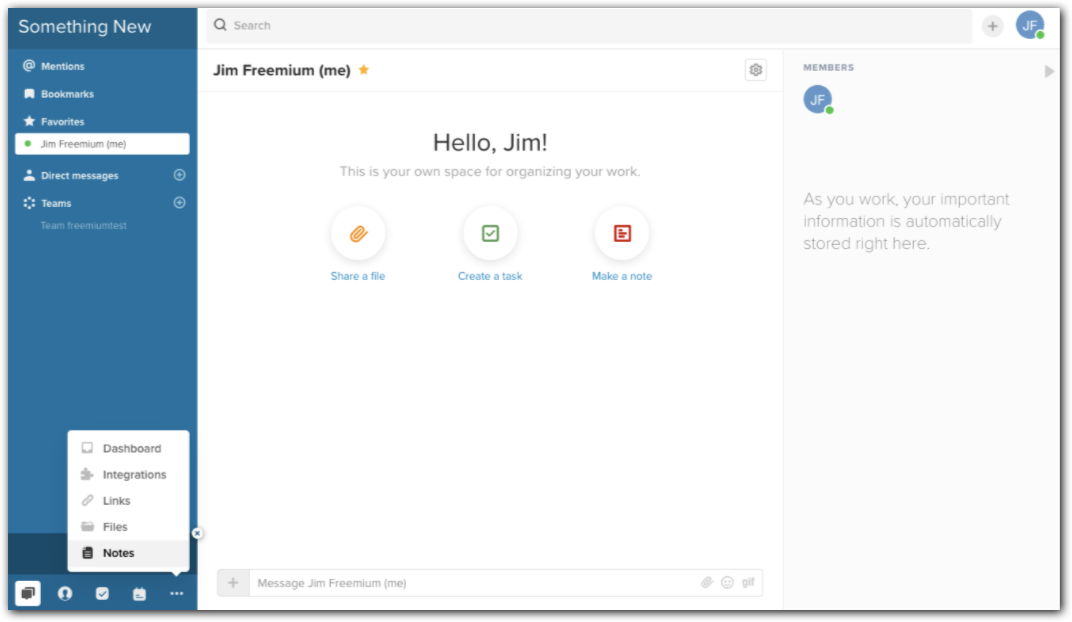Open the emoji picker in message bar

(727, 582)
